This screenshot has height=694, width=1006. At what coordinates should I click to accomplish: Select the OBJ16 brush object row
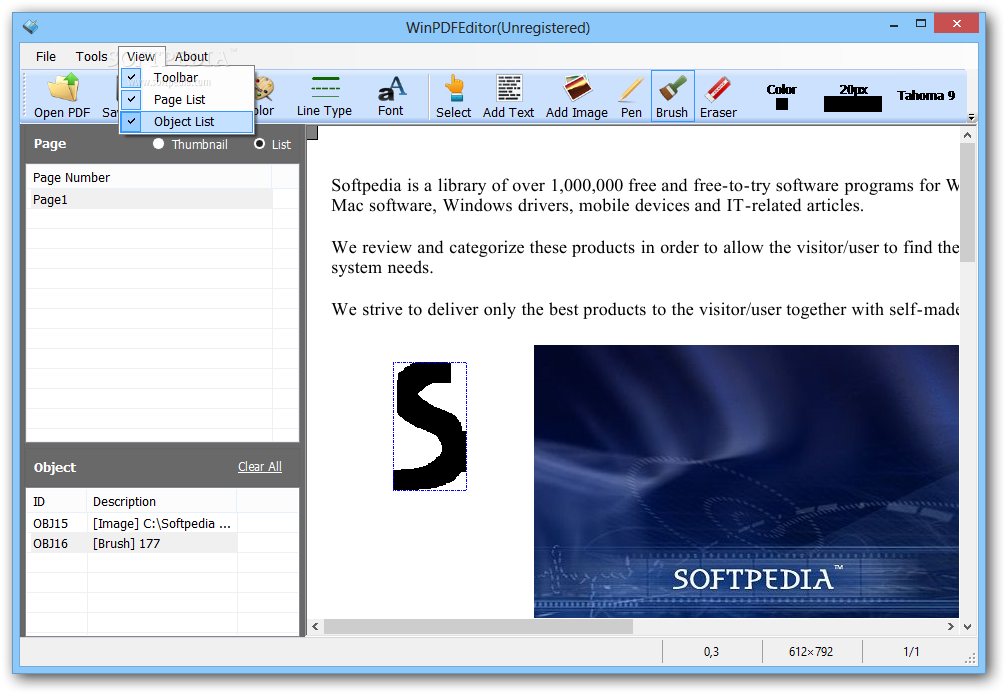(x=132, y=543)
